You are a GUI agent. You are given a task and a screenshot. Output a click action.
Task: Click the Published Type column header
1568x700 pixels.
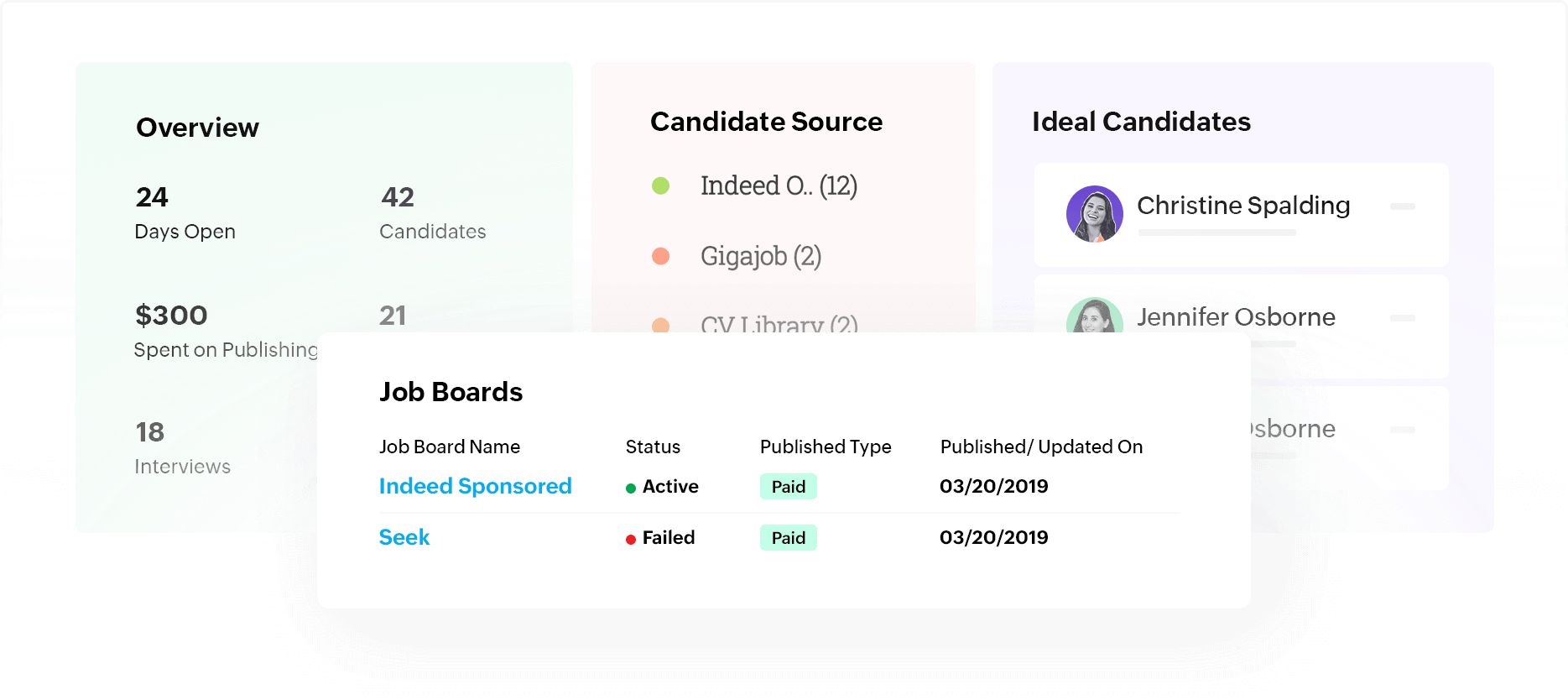tap(826, 447)
